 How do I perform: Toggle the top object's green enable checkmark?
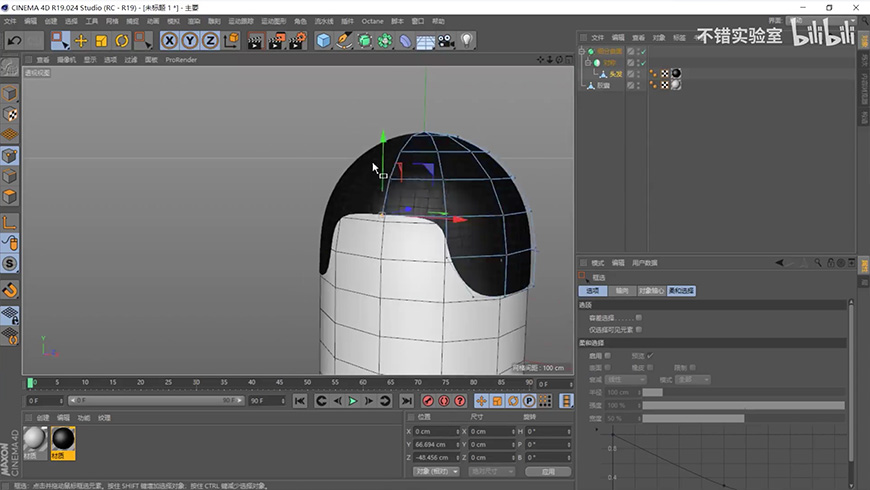click(644, 52)
